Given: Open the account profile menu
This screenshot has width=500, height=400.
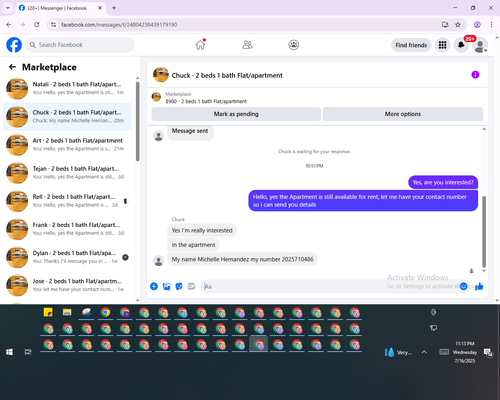Looking at the screenshot, I should tap(480, 45).
